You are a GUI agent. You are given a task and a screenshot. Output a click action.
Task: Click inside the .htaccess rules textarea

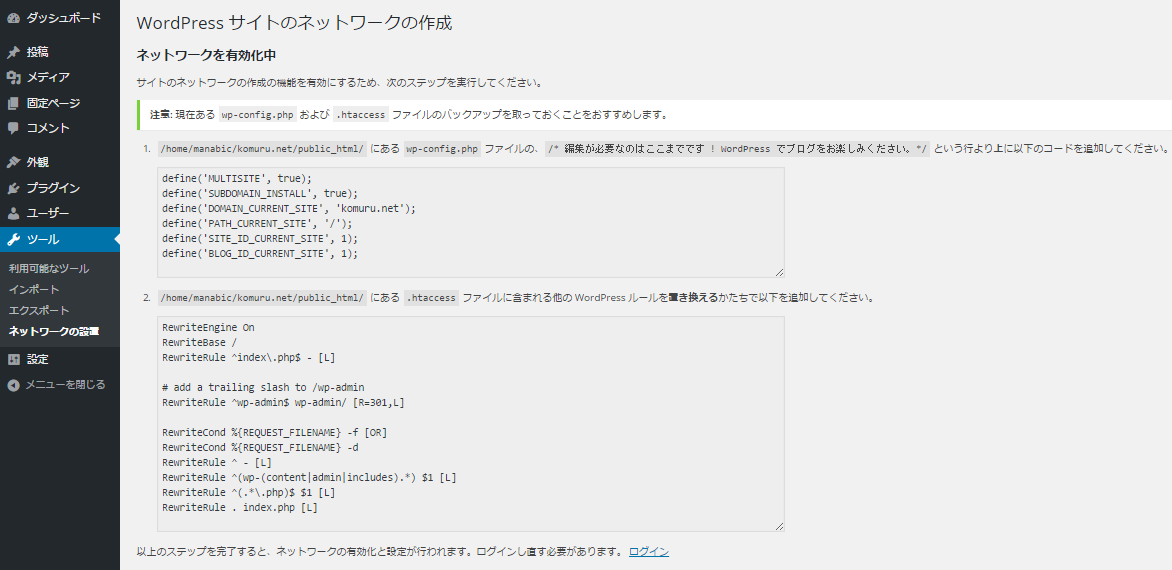[471, 424]
